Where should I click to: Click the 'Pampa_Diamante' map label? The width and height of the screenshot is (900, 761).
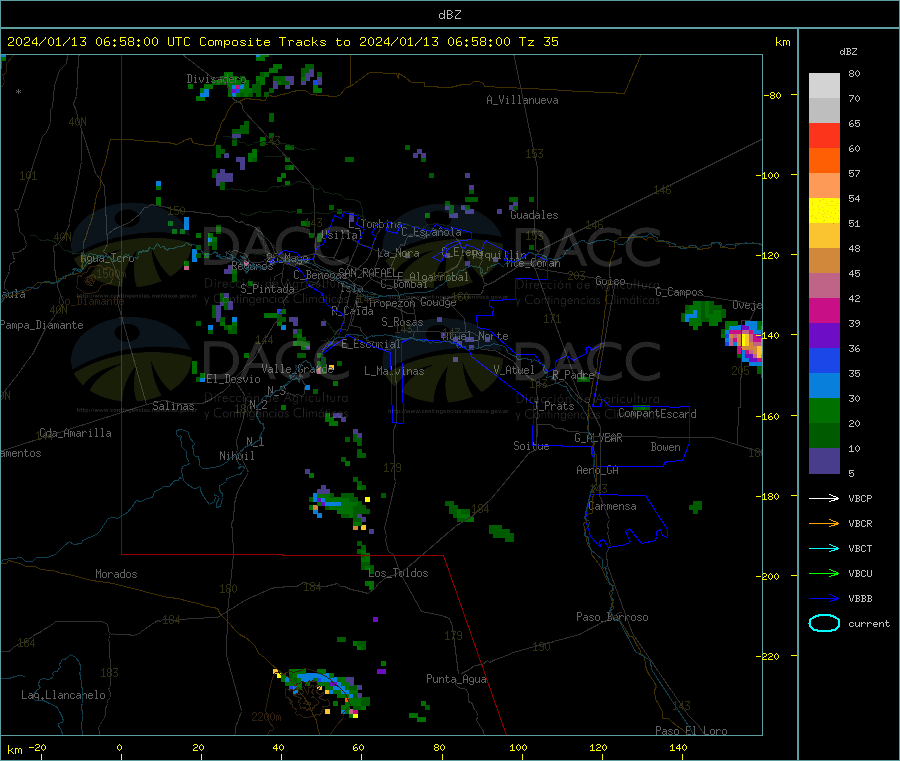[42, 325]
